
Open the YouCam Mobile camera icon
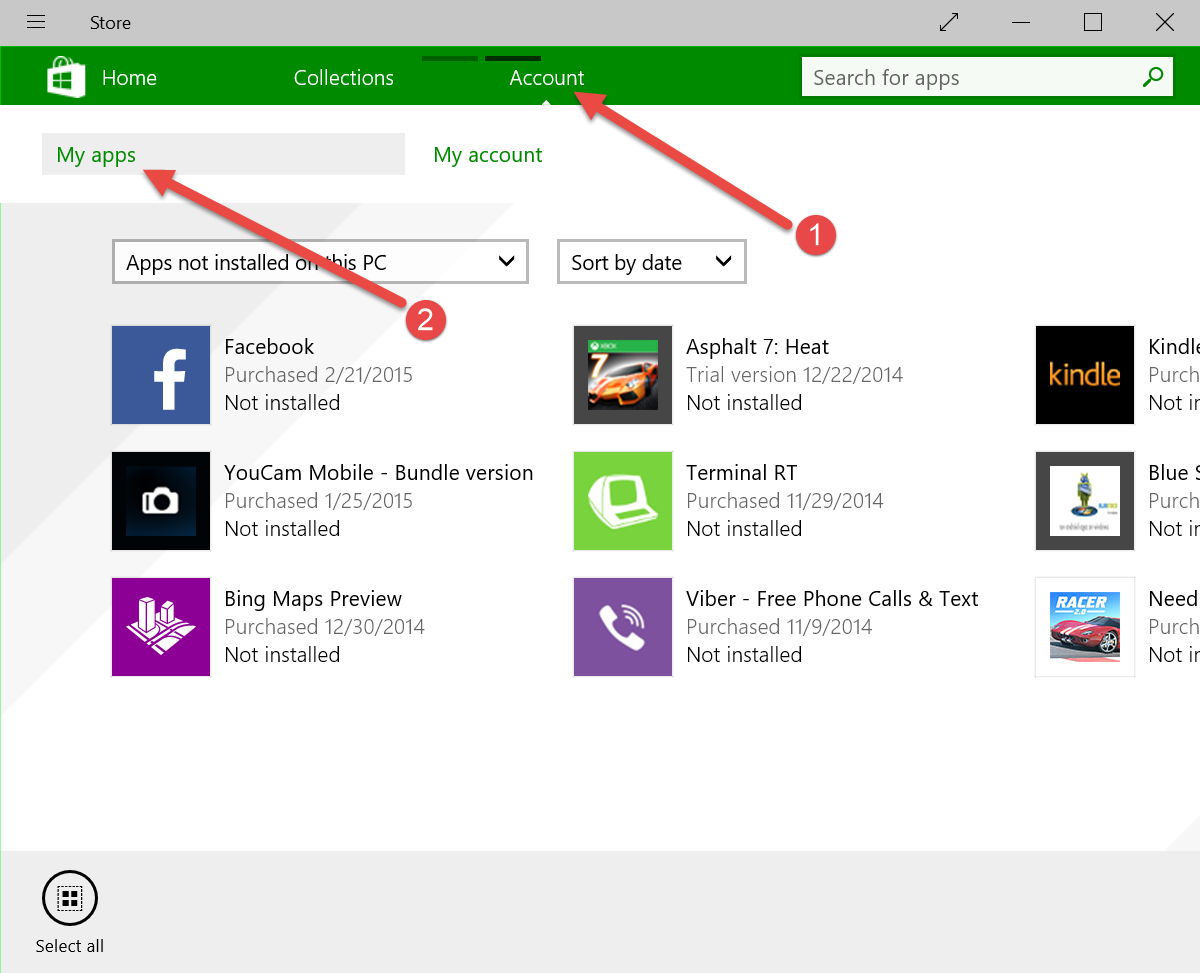tap(161, 501)
